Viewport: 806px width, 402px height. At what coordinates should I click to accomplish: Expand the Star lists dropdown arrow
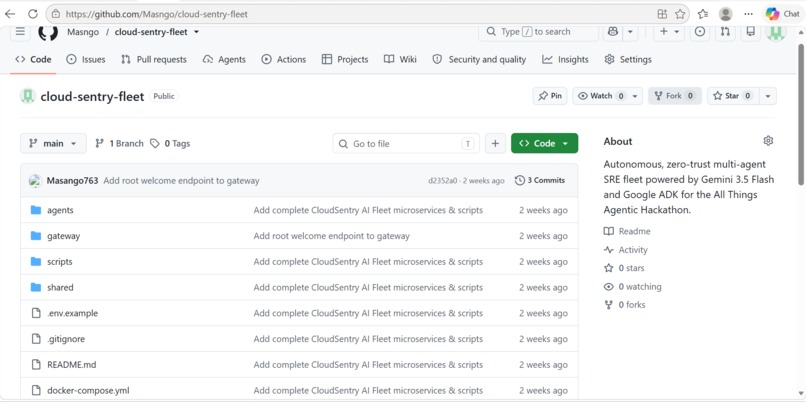point(768,96)
